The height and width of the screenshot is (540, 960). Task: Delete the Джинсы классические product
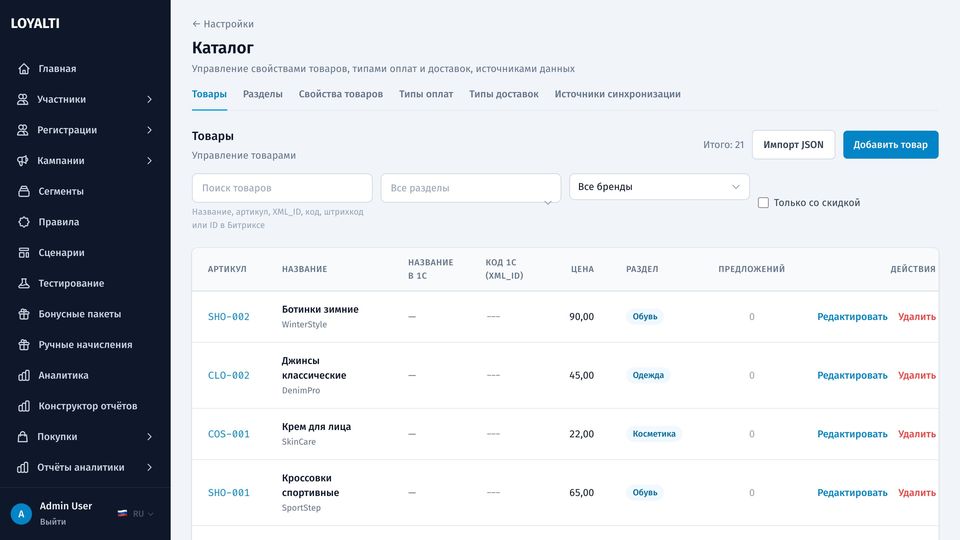coord(917,375)
